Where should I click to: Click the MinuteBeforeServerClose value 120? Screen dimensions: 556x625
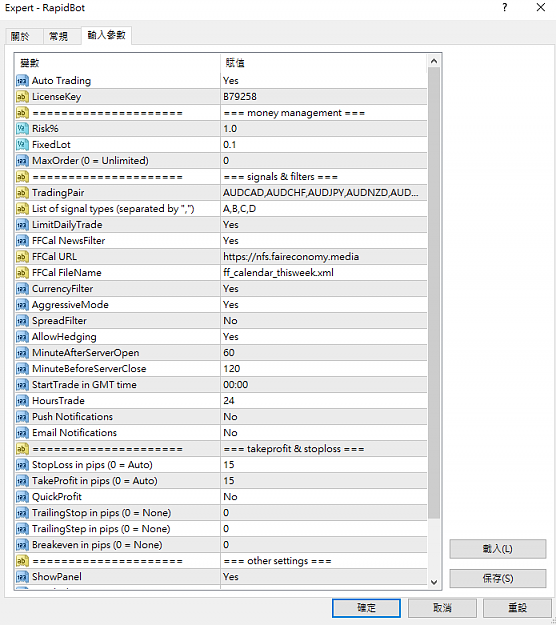pos(232,369)
